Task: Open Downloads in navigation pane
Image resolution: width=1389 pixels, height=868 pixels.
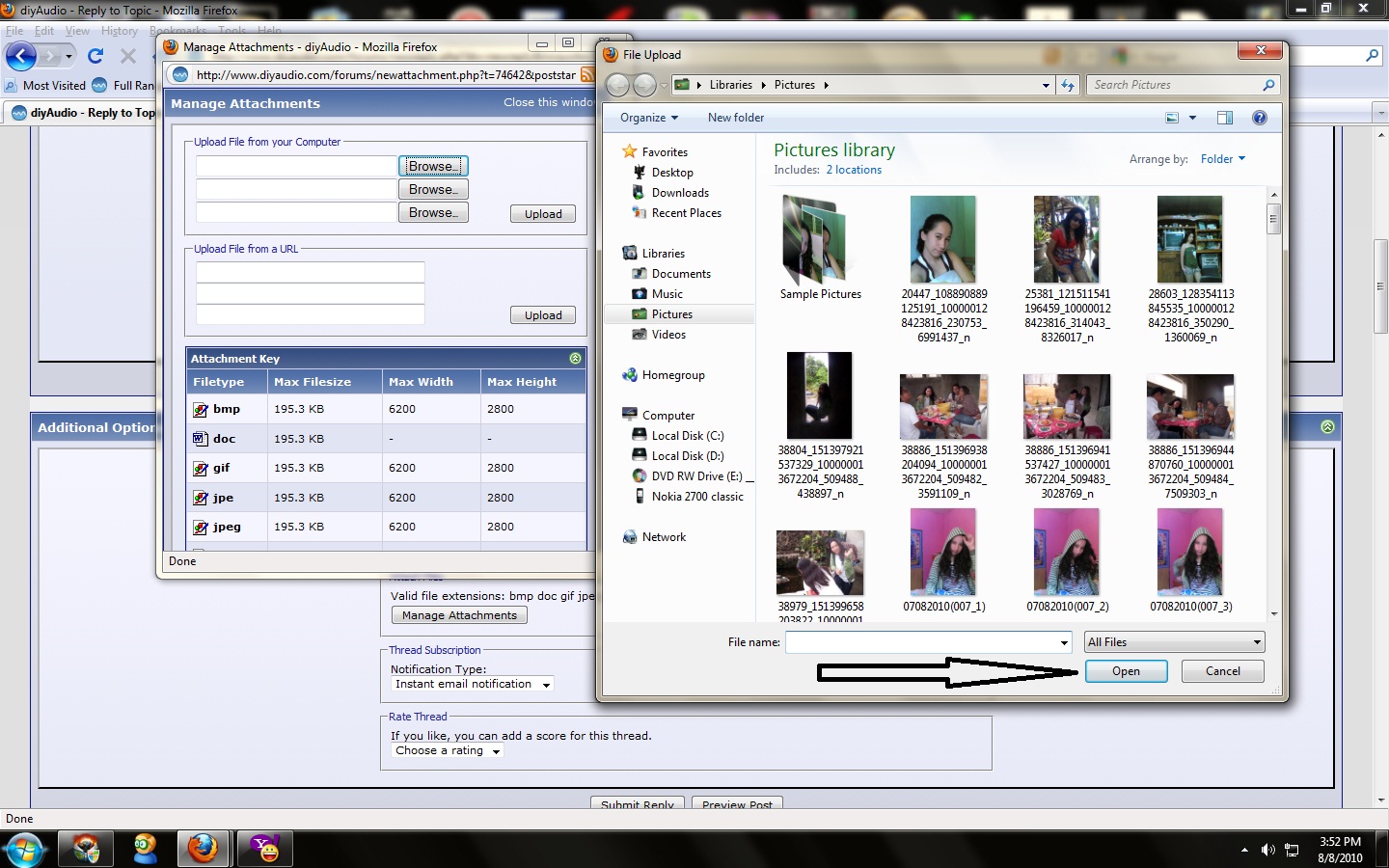Action: [x=680, y=193]
